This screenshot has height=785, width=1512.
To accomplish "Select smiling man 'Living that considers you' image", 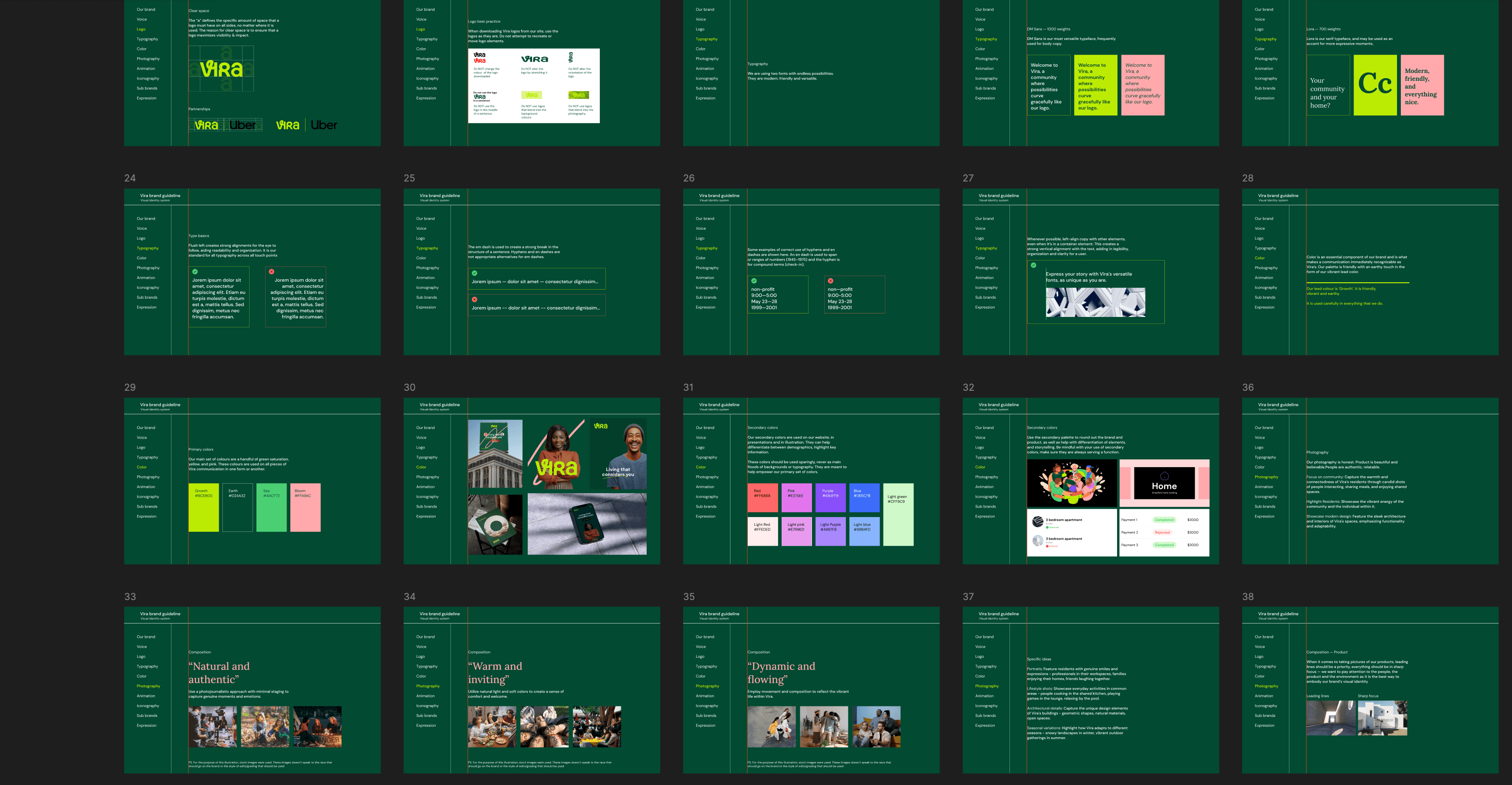I will tap(618, 454).
